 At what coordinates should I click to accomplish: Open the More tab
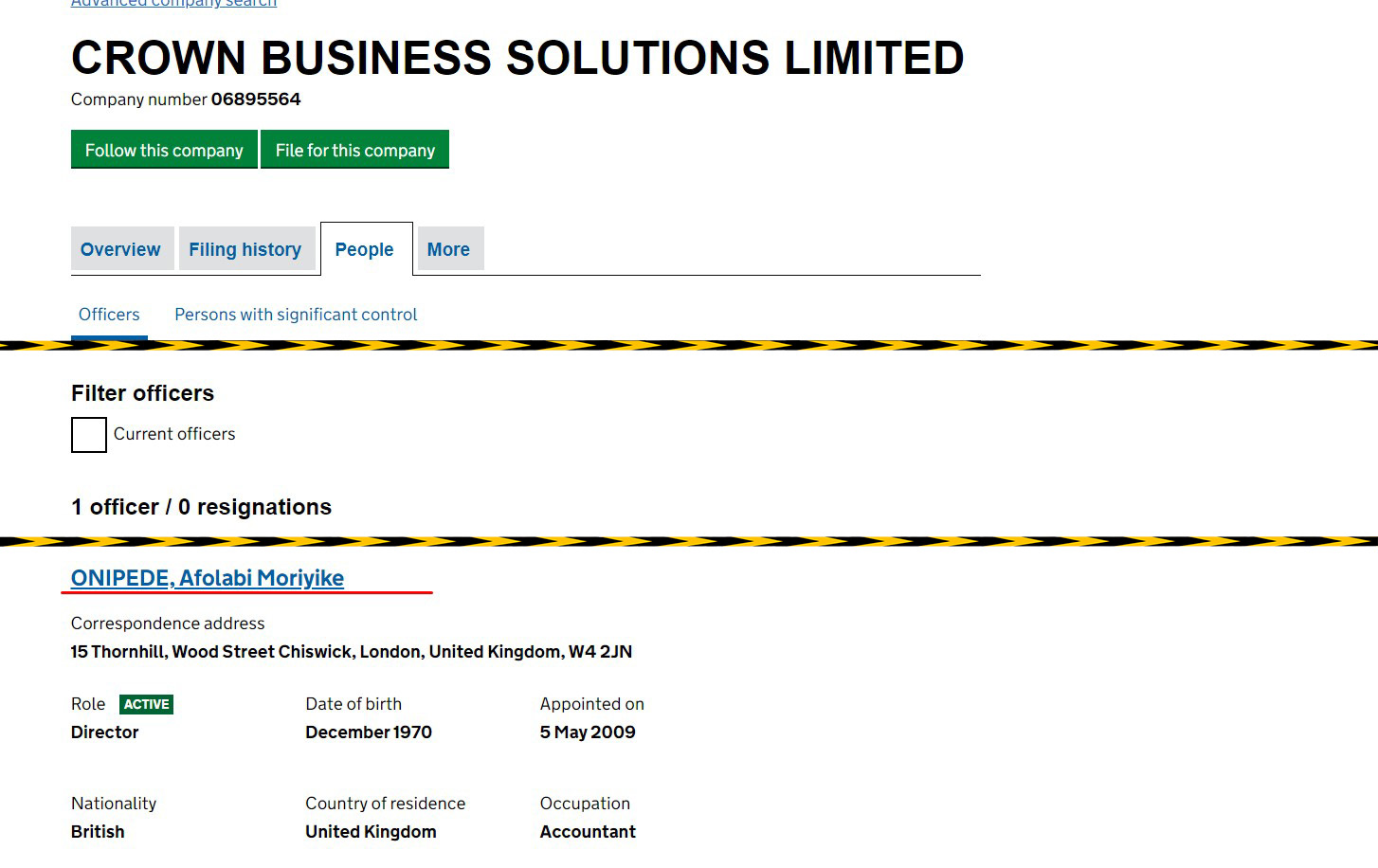coord(448,249)
